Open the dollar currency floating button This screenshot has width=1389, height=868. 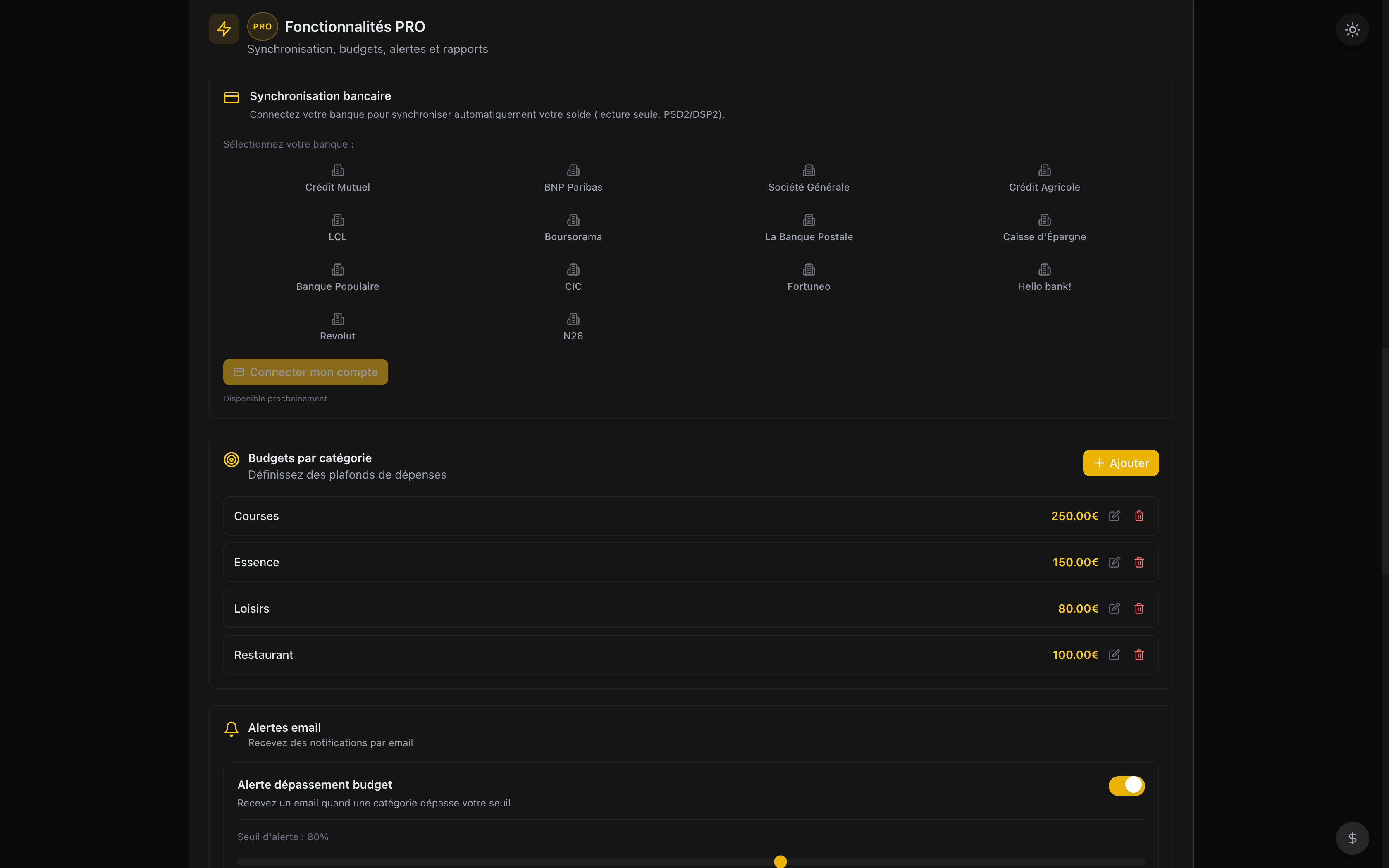point(1352,838)
